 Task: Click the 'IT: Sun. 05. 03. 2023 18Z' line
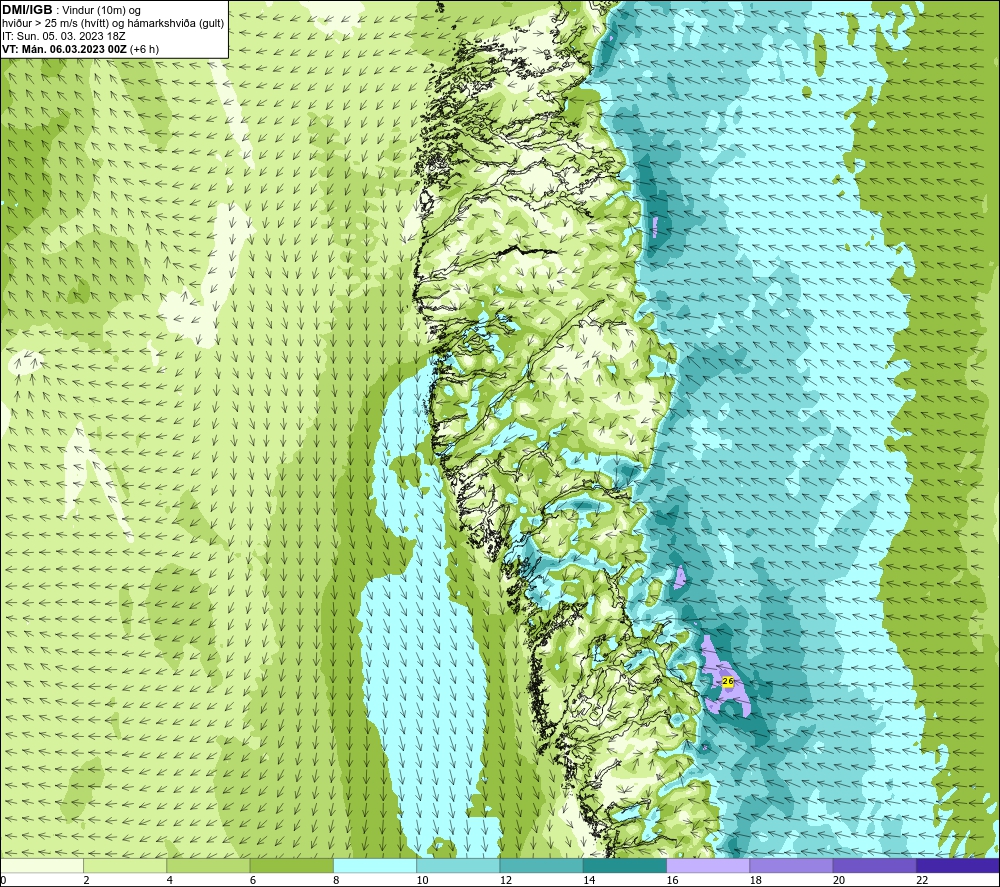tap(64, 36)
